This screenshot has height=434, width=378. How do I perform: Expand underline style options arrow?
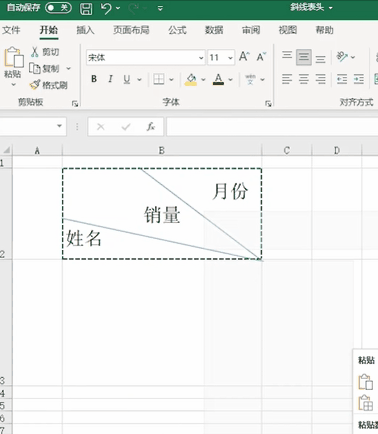(x=139, y=79)
